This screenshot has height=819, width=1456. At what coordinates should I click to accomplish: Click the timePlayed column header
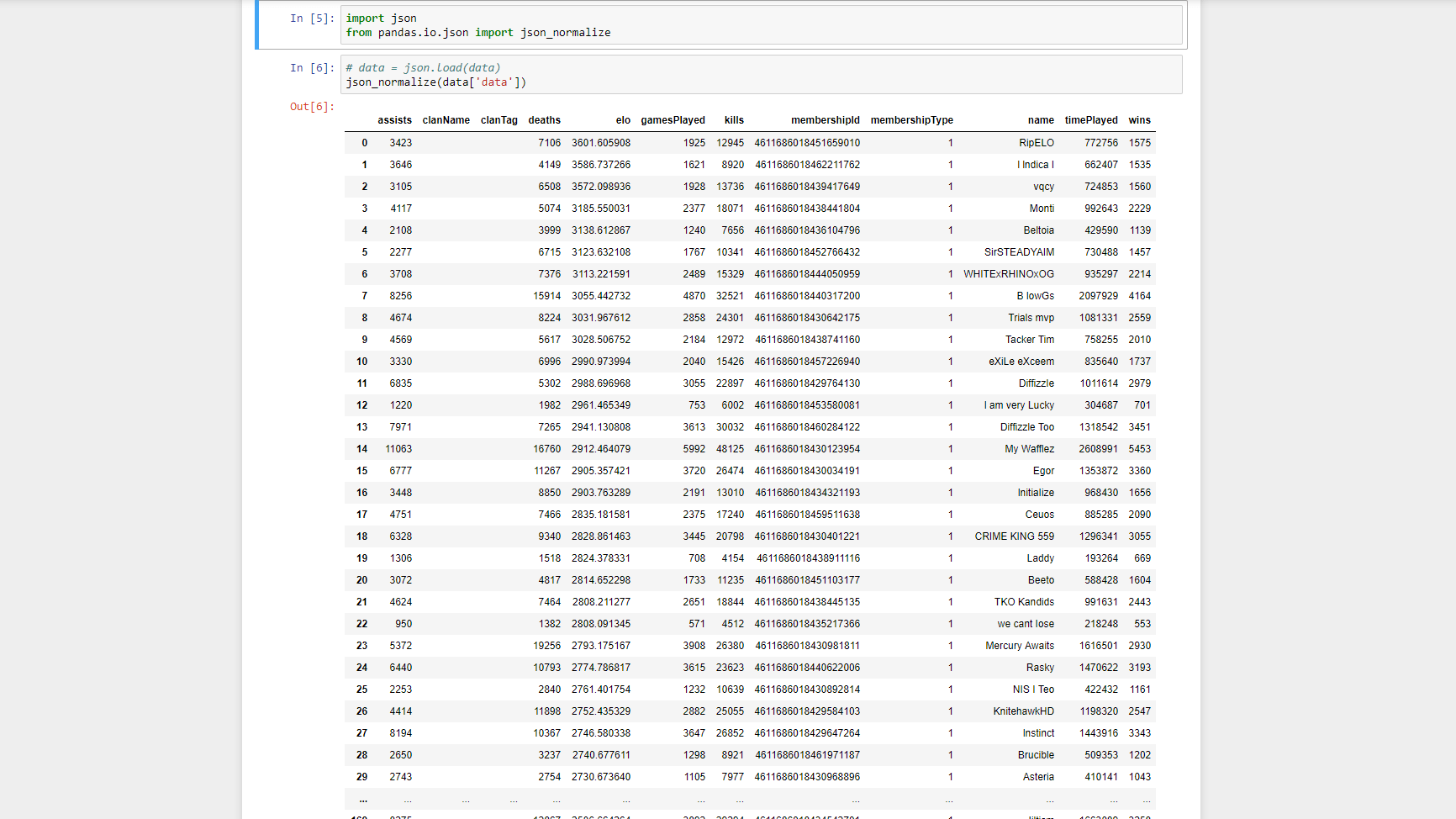(x=1091, y=120)
